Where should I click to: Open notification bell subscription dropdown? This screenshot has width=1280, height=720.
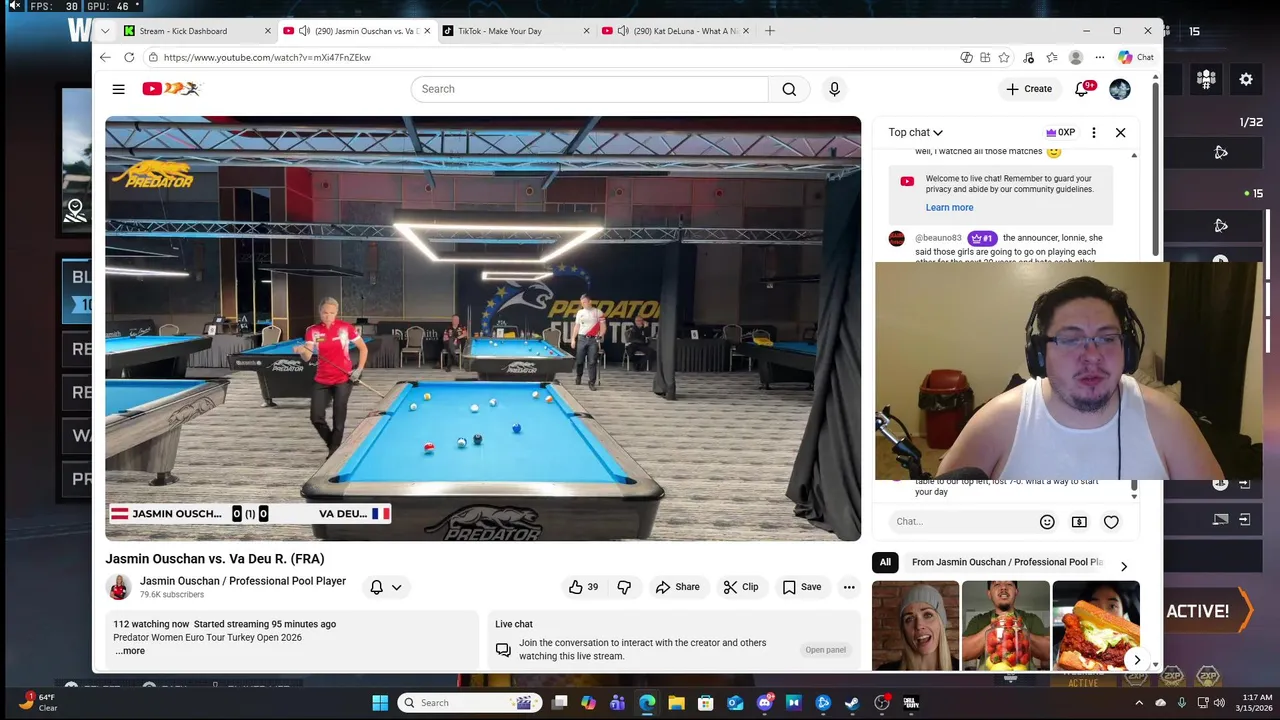[386, 587]
